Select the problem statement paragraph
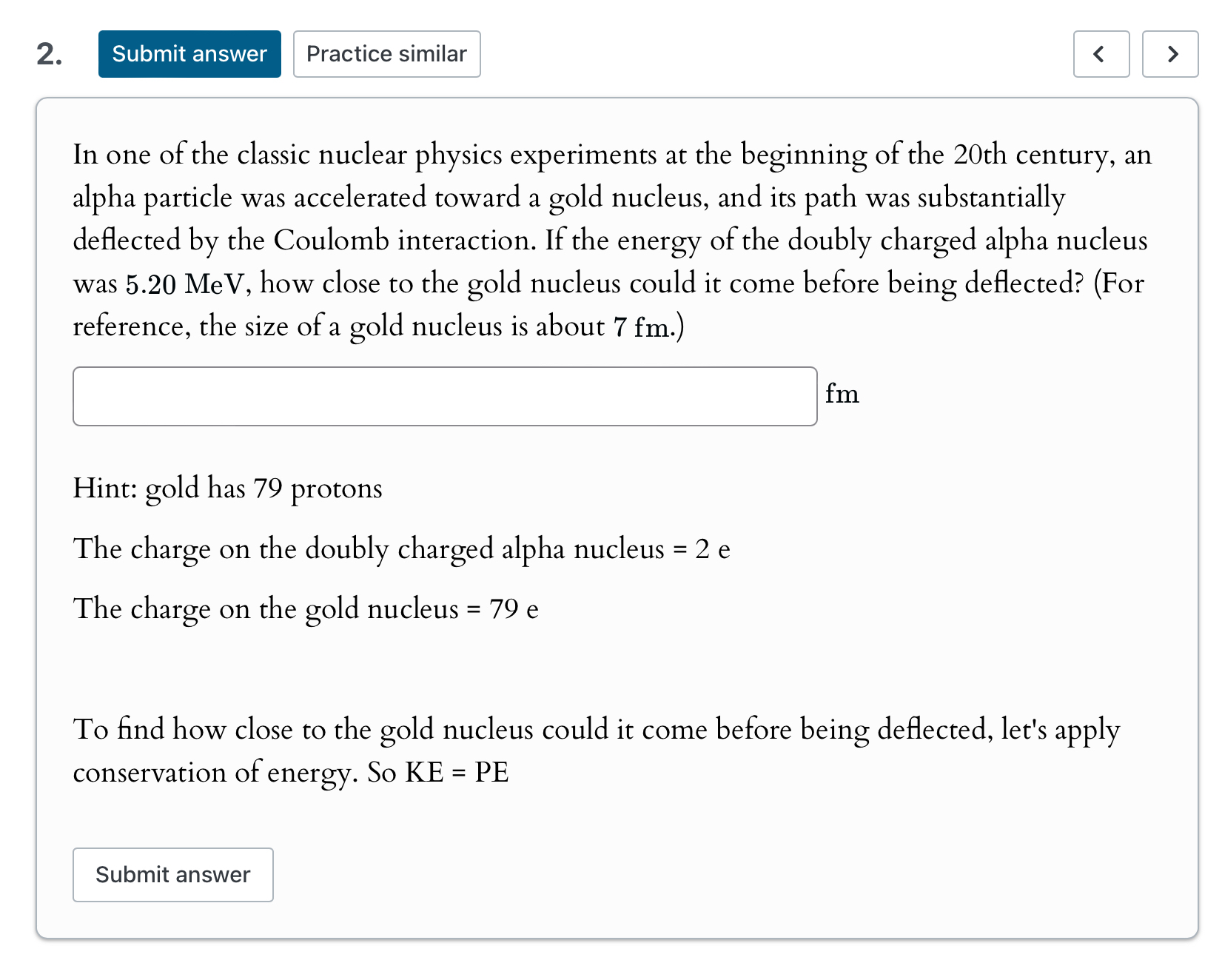 tap(607, 237)
